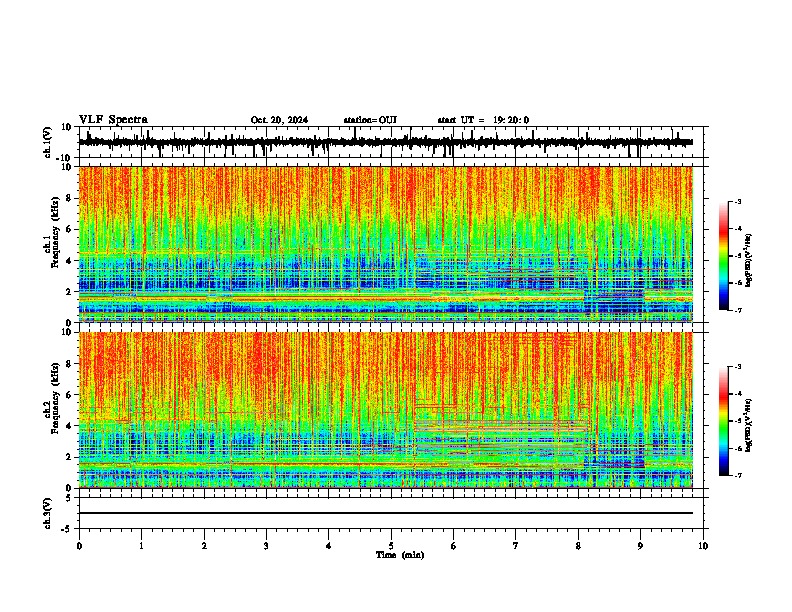The image size is (792, 612).
Task: Click the "4" kHz tick of ch.2 spectrogram
Action: tap(70, 426)
